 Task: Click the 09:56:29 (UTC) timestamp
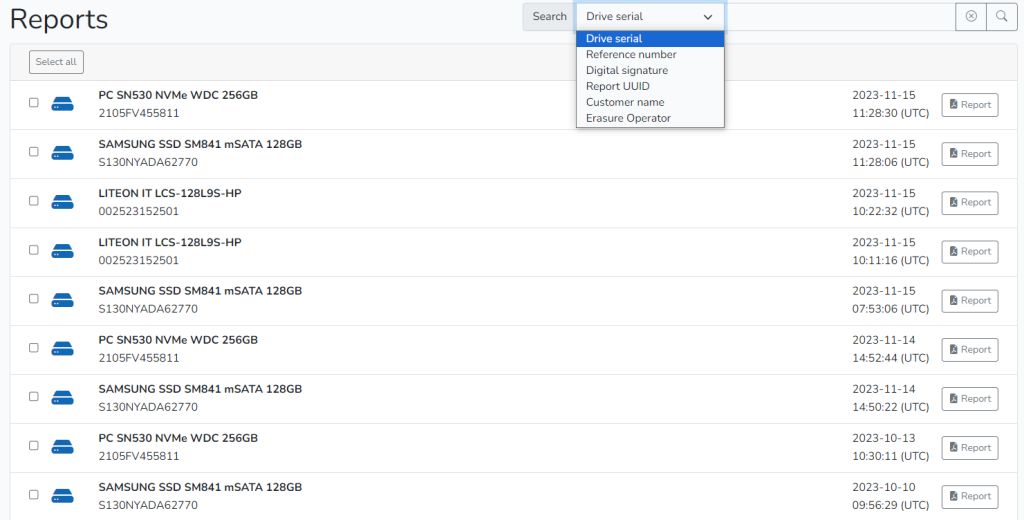point(890,505)
